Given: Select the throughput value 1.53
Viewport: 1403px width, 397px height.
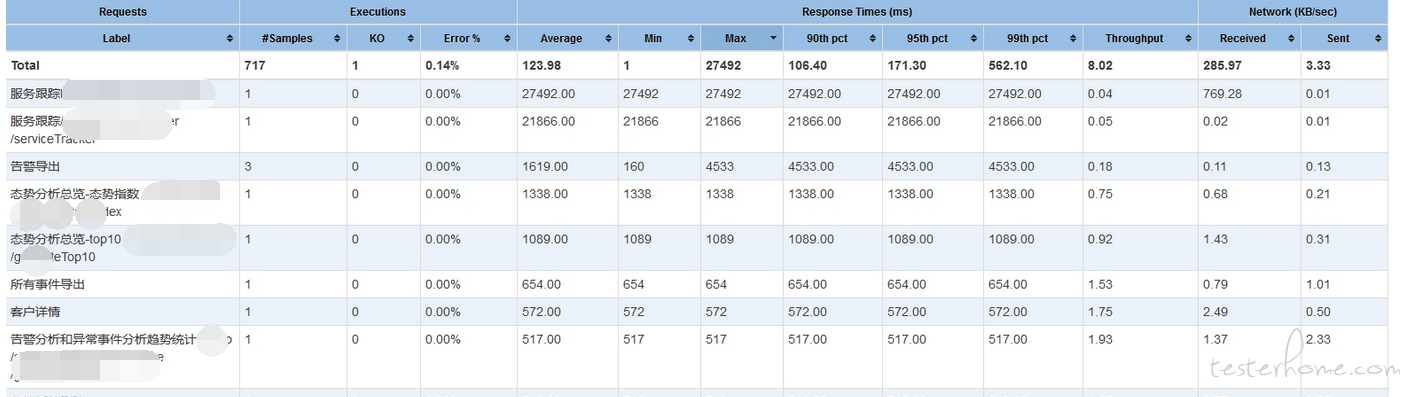Looking at the screenshot, I should click(x=1099, y=285).
